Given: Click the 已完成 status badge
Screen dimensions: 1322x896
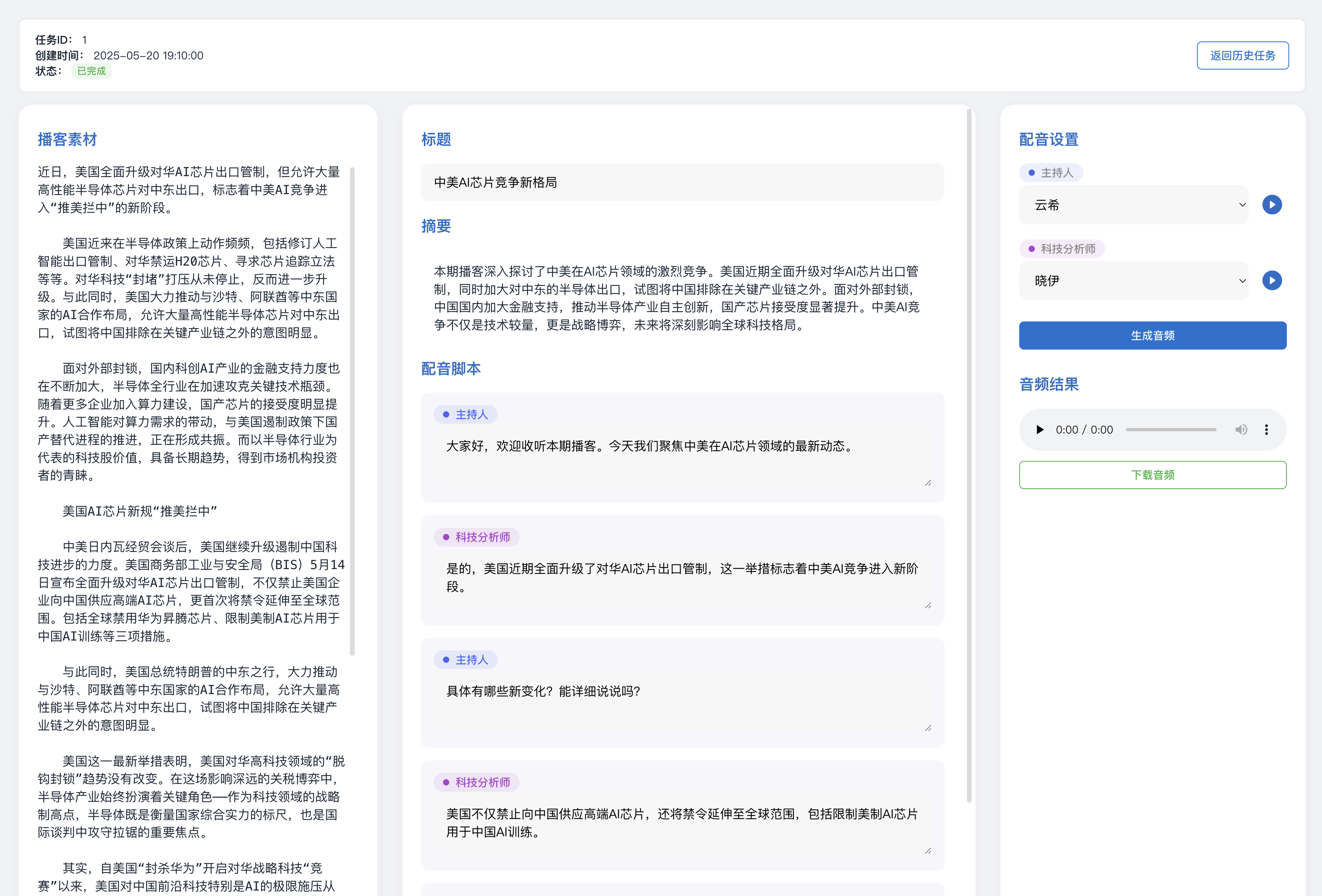Looking at the screenshot, I should coord(91,71).
